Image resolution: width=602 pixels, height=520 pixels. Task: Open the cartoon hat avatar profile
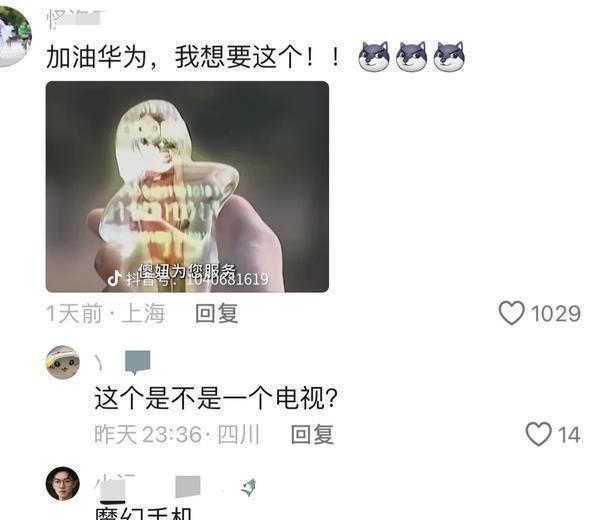(x=63, y=362)
